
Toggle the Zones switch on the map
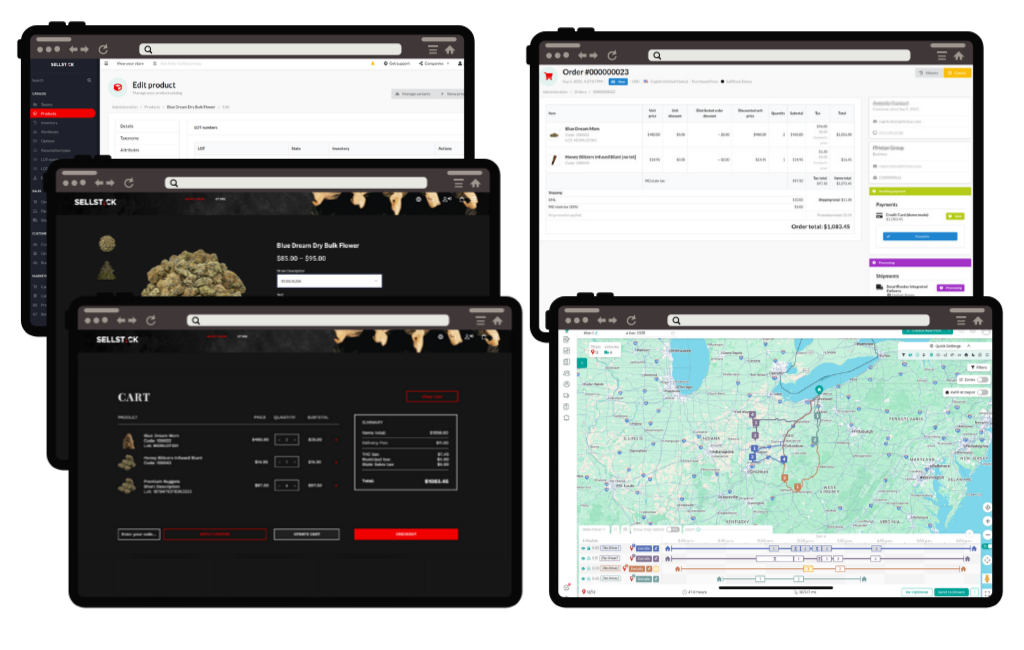pyautogui.click(x=982, y=380)
